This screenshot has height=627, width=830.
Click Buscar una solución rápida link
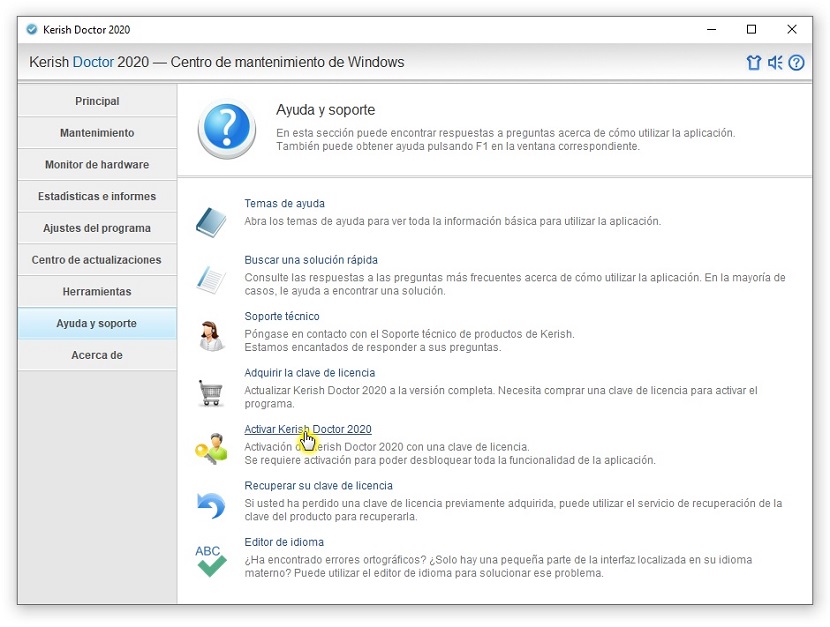(311, 260)
